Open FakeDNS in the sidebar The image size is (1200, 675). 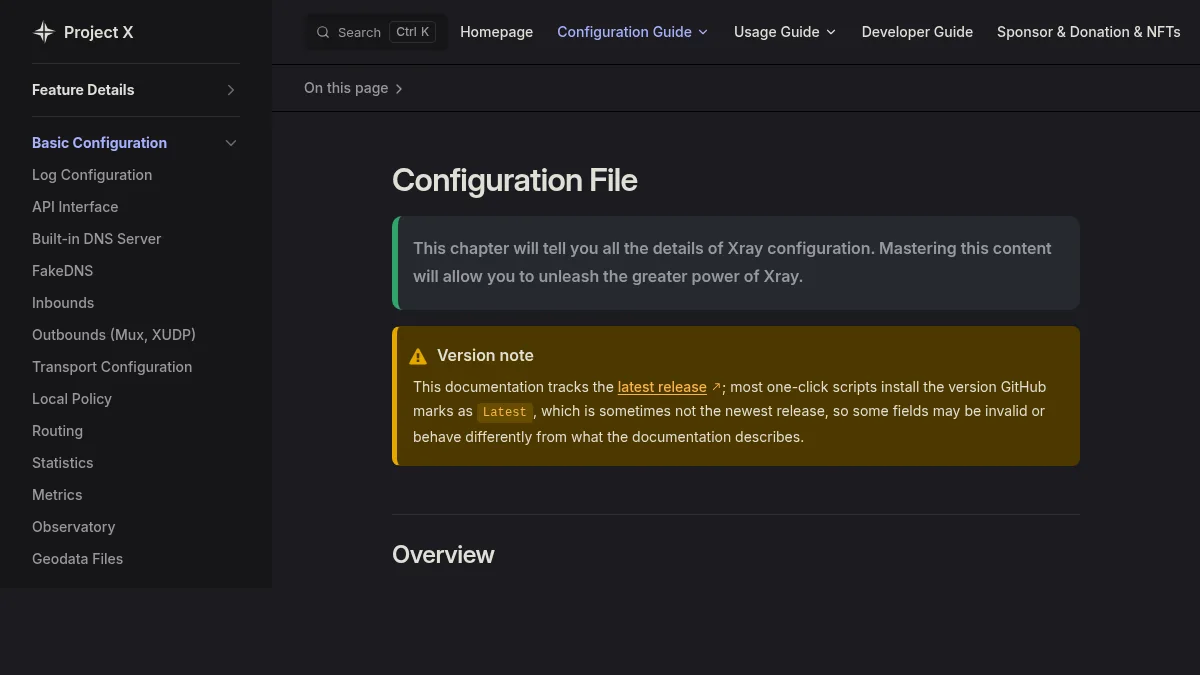62,271
